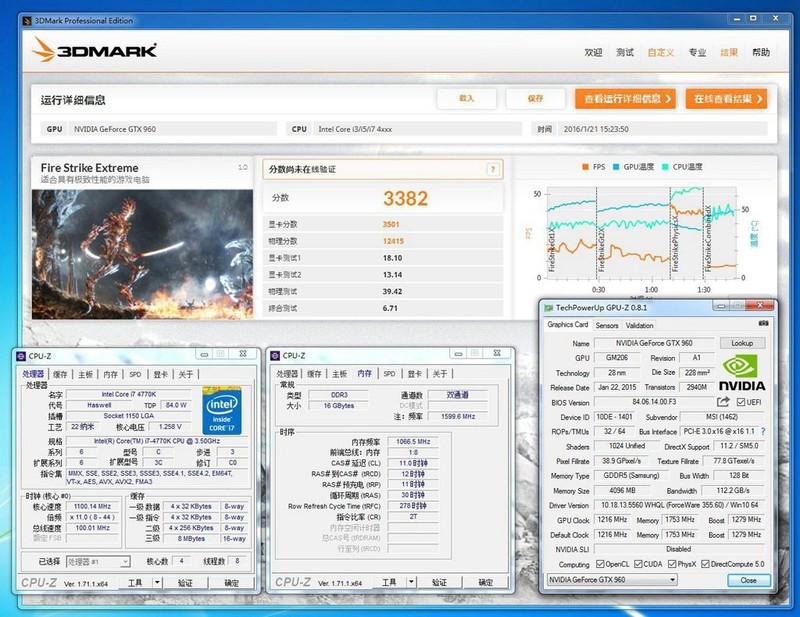Click the NVIDIA logo in GPU-Z
The height and width of the screenshot is (617, 800).
(x=740, y=368)
